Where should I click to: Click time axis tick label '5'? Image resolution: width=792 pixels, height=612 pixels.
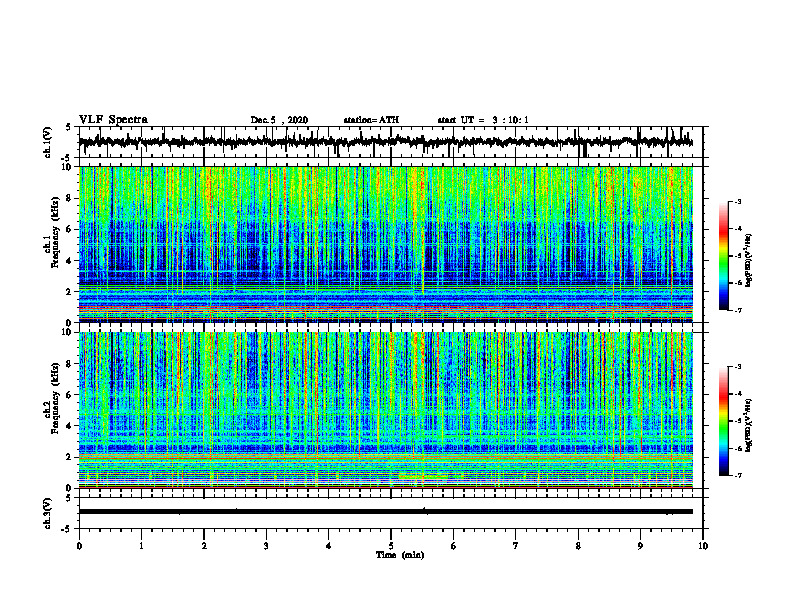pyautogui.click(x=391, y=546)
